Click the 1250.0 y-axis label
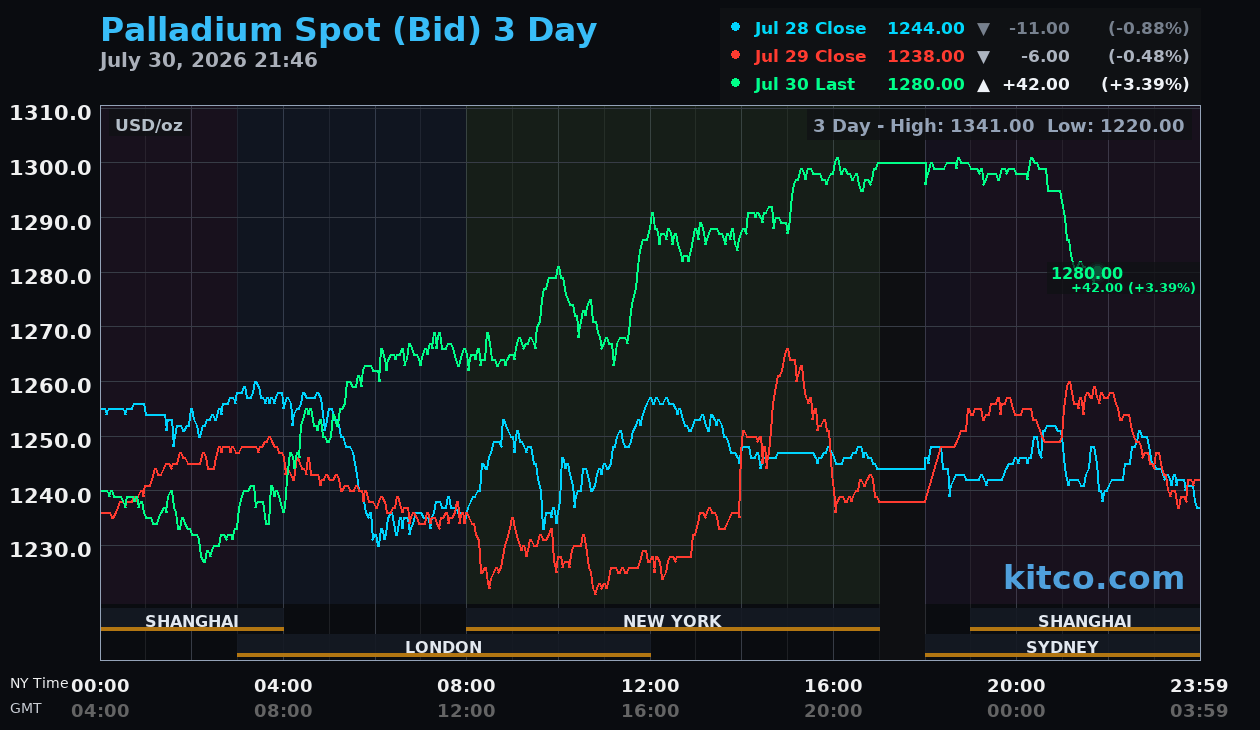The width and height of the screenshot is (1260, 730). [51, 439]
